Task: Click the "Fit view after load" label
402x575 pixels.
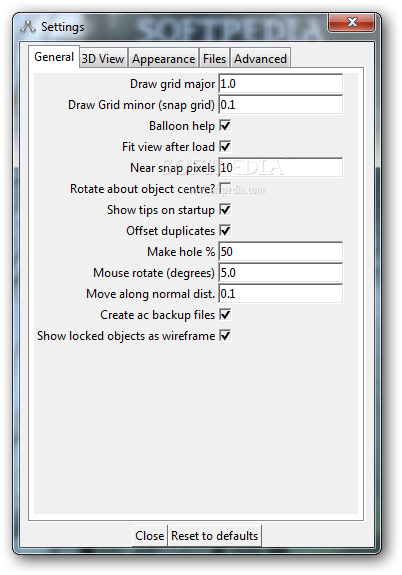Action: 168,147
